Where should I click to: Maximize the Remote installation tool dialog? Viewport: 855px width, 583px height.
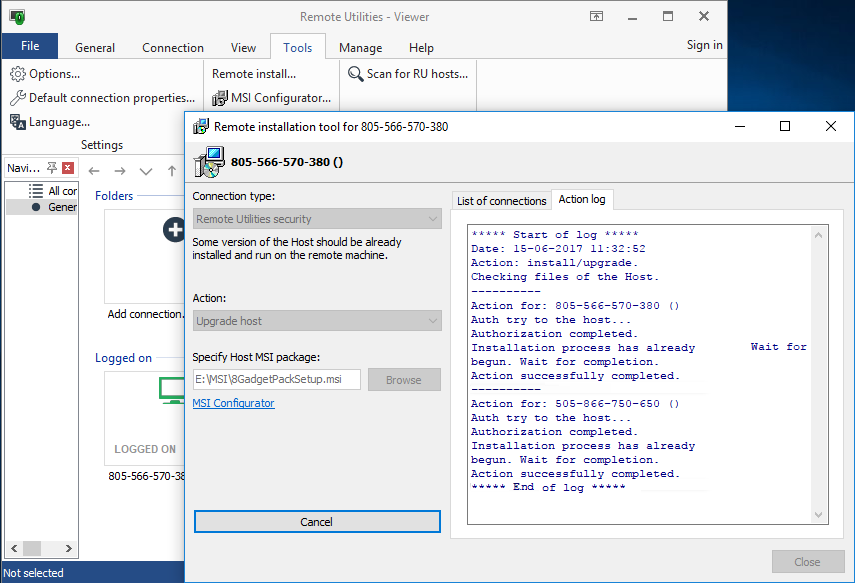[785, 127]
